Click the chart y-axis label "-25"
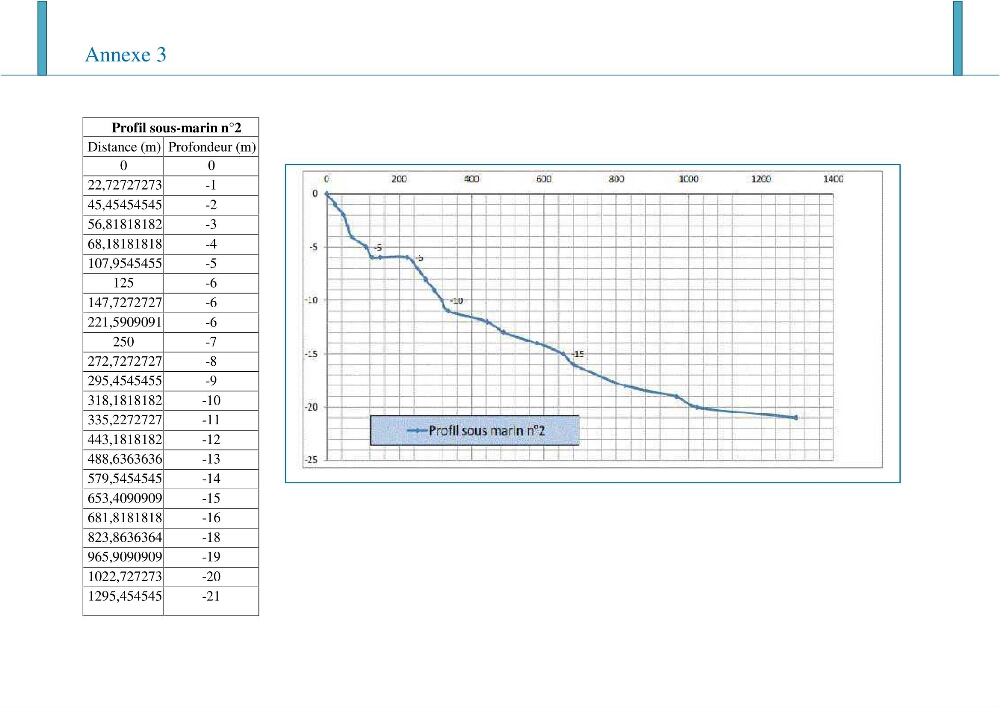The image size is (1000, 707). click(311, 460)
